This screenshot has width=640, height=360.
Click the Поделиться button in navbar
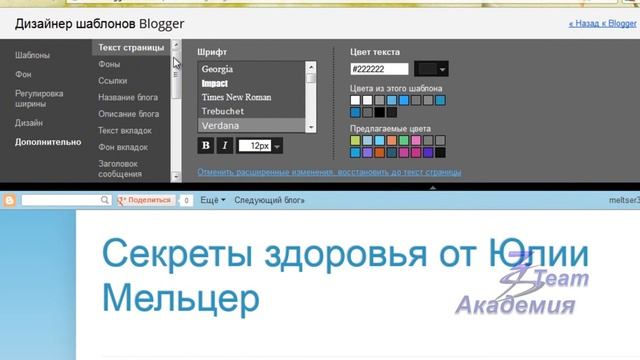pyautogui.click(x=146, y=200)
